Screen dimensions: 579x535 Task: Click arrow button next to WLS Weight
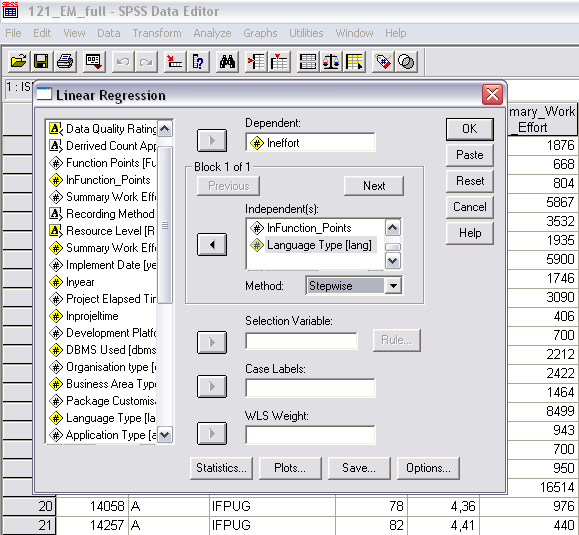coord(212,433)
